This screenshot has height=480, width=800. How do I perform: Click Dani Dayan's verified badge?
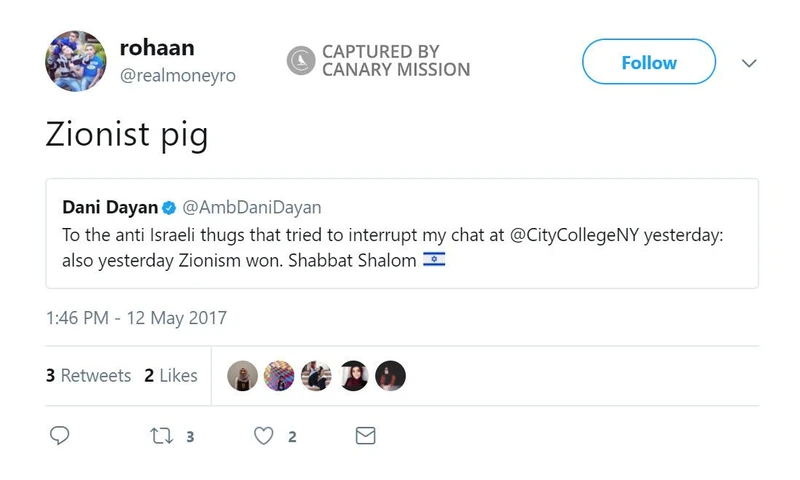coord(169,208)
